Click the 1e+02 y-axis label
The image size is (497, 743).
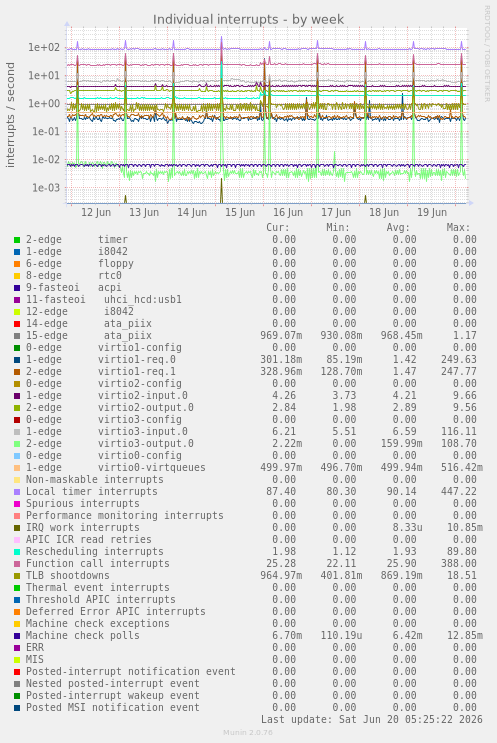point(44,47)
